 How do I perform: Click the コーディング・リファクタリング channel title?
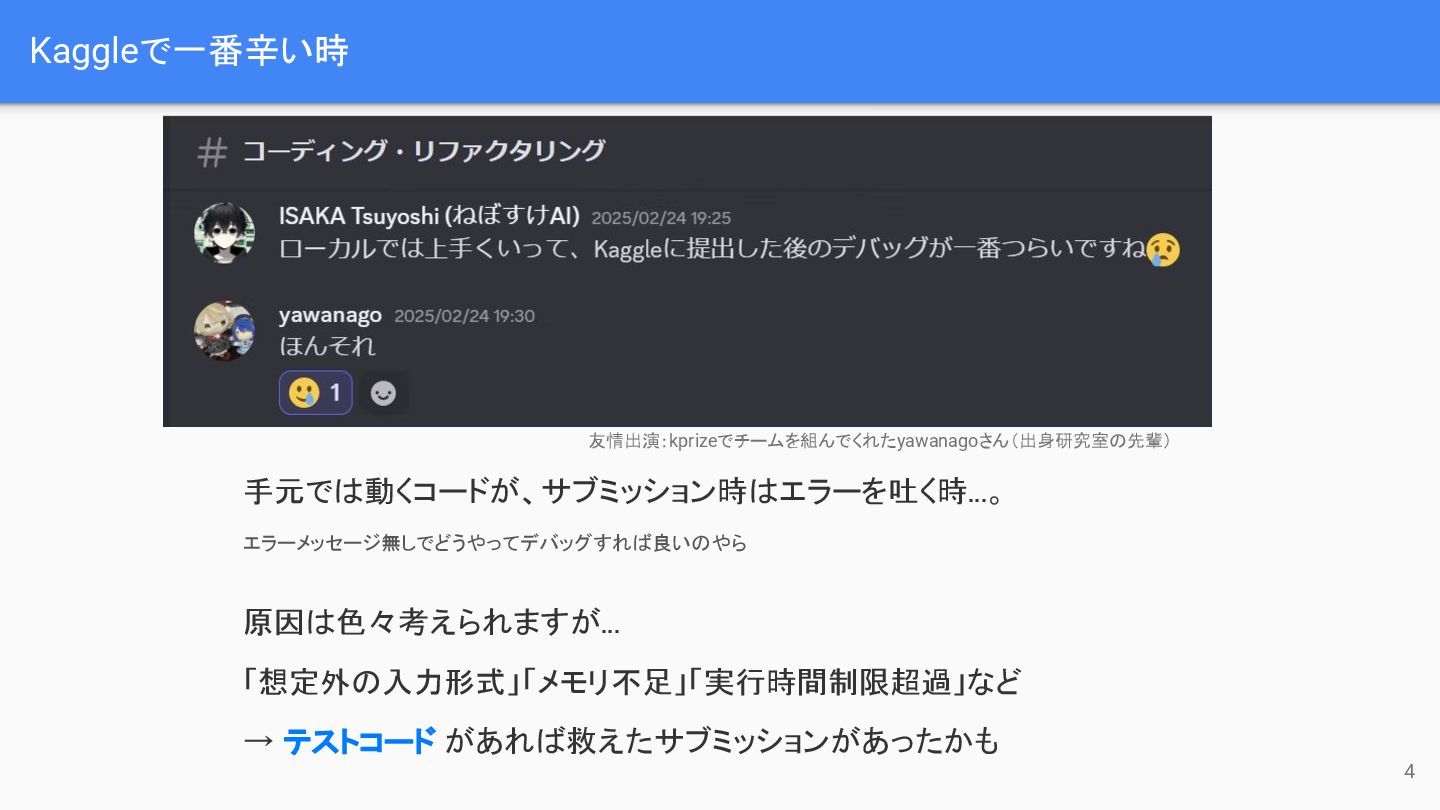pos(424,151)
